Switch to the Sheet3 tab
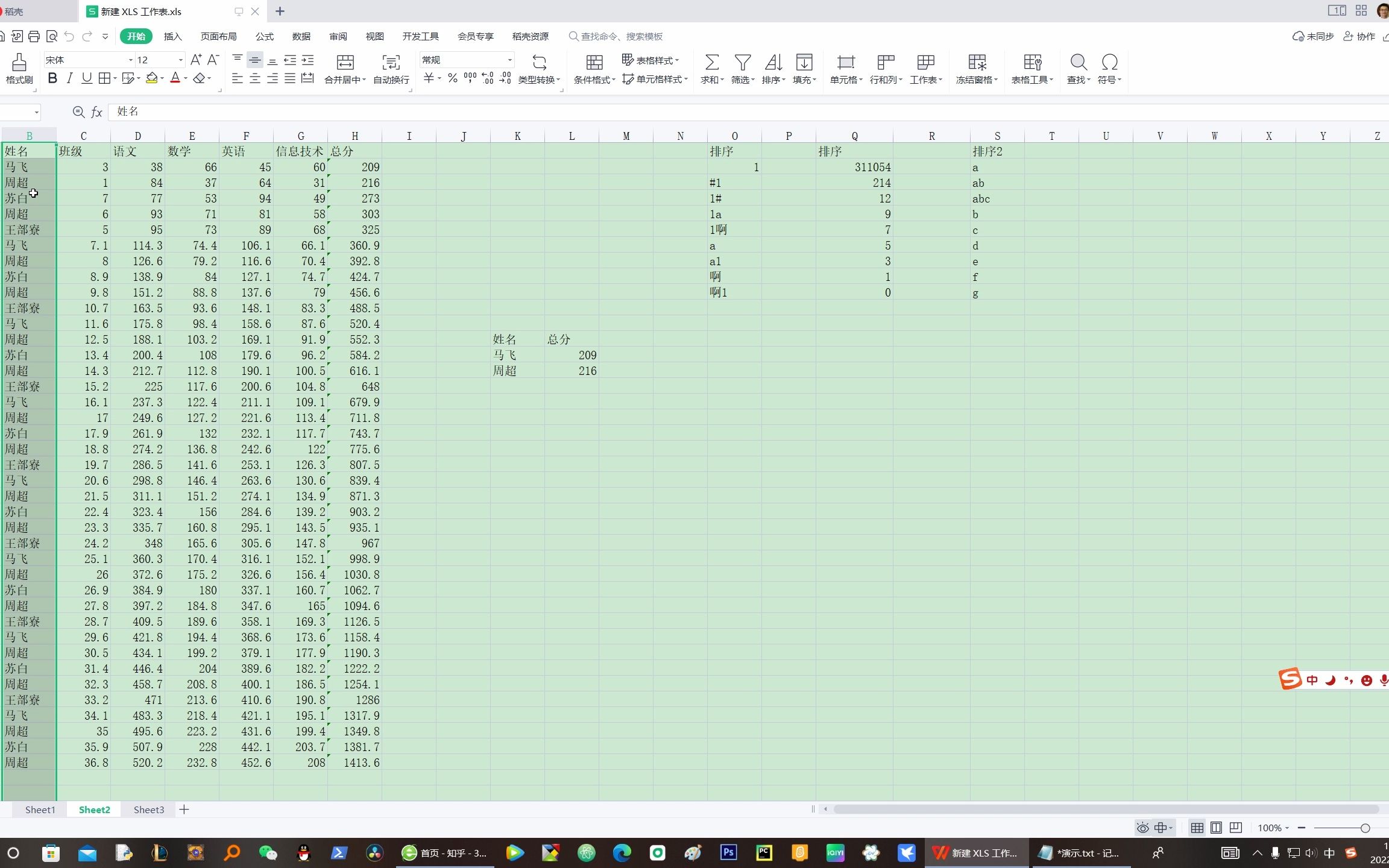The height and width of the screenshot is (868, 1389). click(148, 810)
